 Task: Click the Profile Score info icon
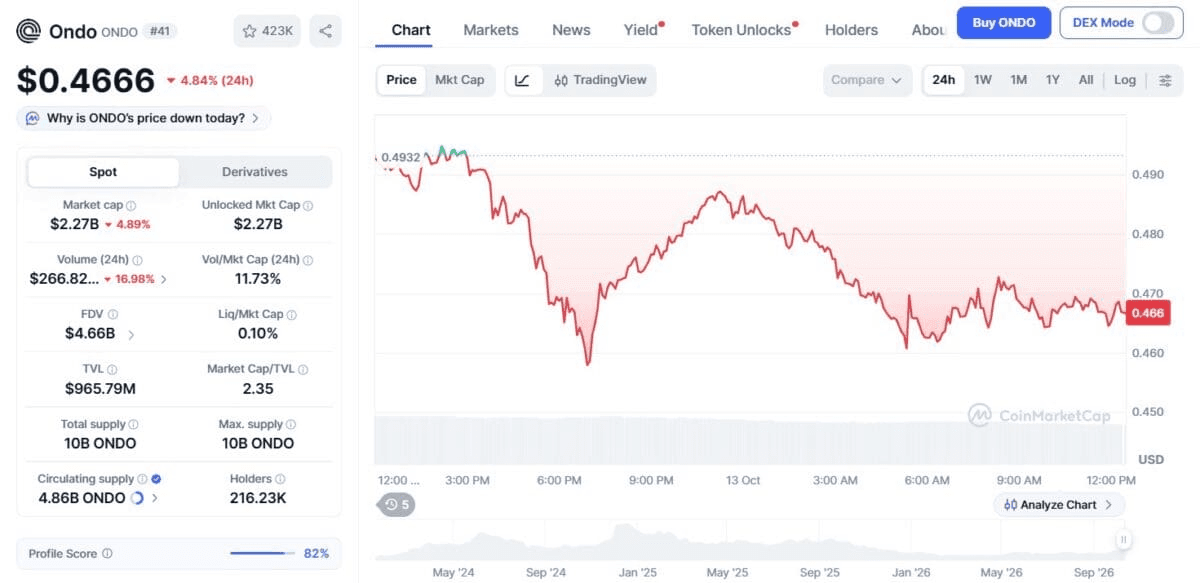(107, 553)
